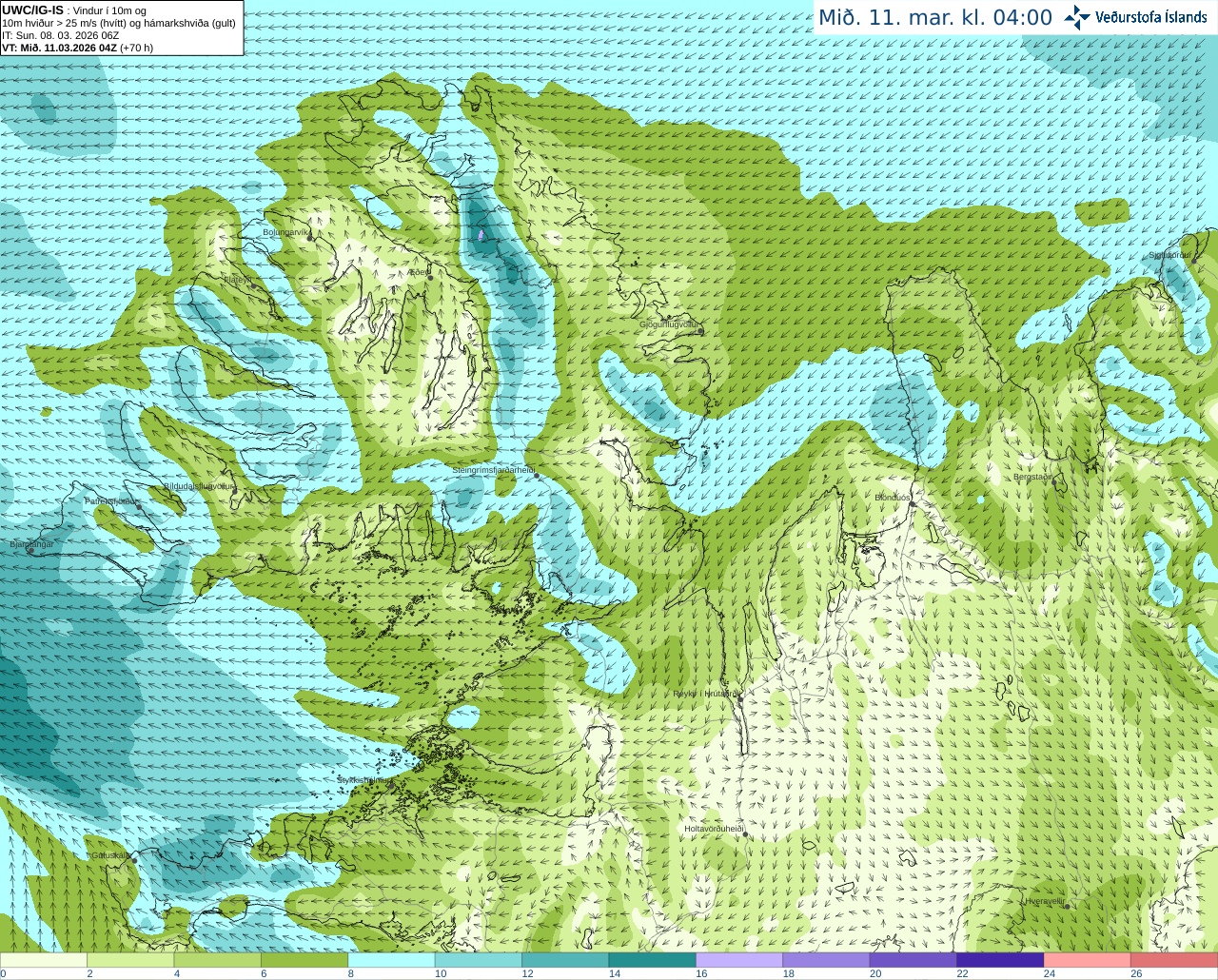Click the 20–22 m/s violet legend swatch
The image size is (1218, 980).
coord(913,960)
